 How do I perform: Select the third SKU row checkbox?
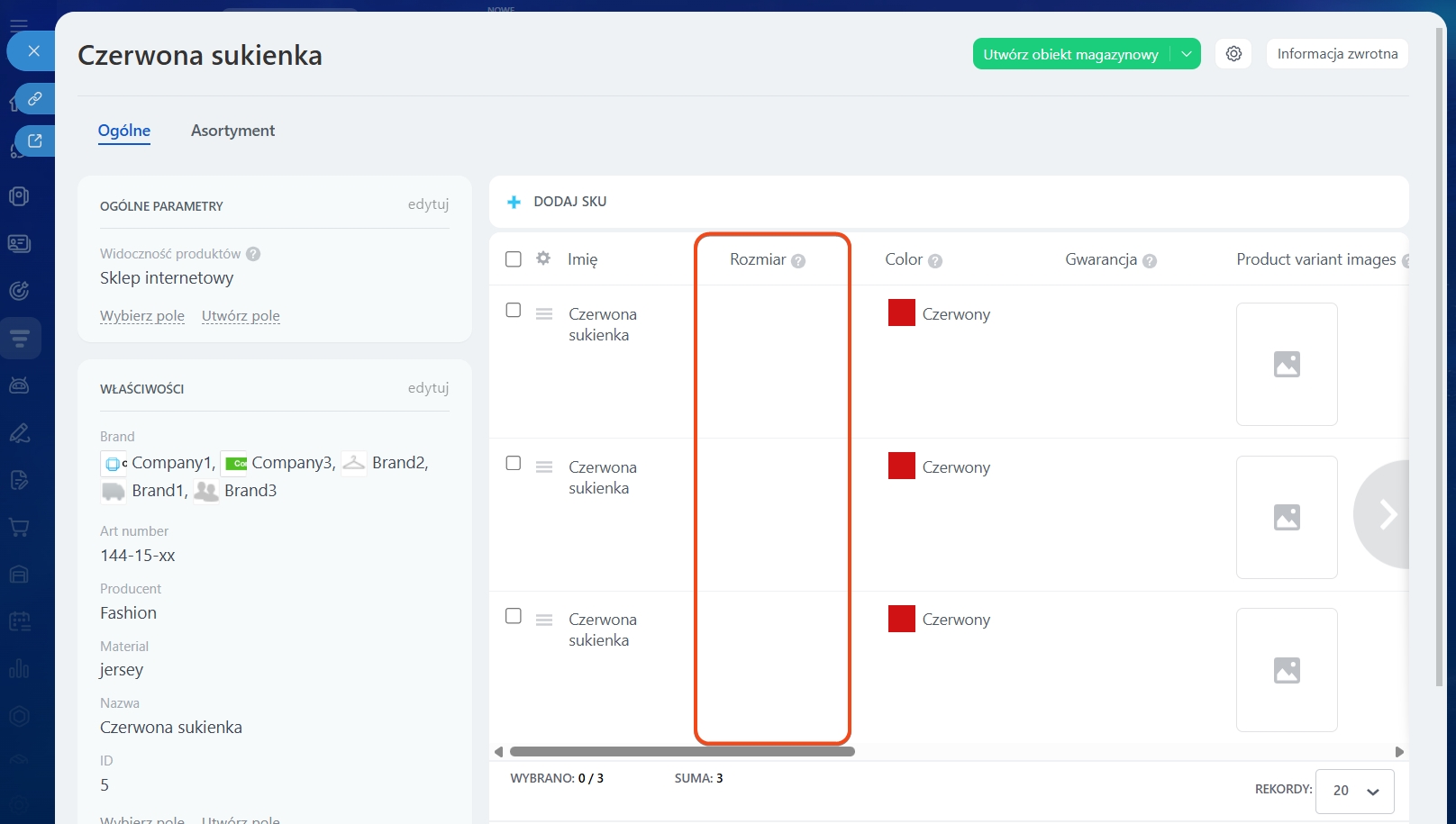[x=514, y=616]
